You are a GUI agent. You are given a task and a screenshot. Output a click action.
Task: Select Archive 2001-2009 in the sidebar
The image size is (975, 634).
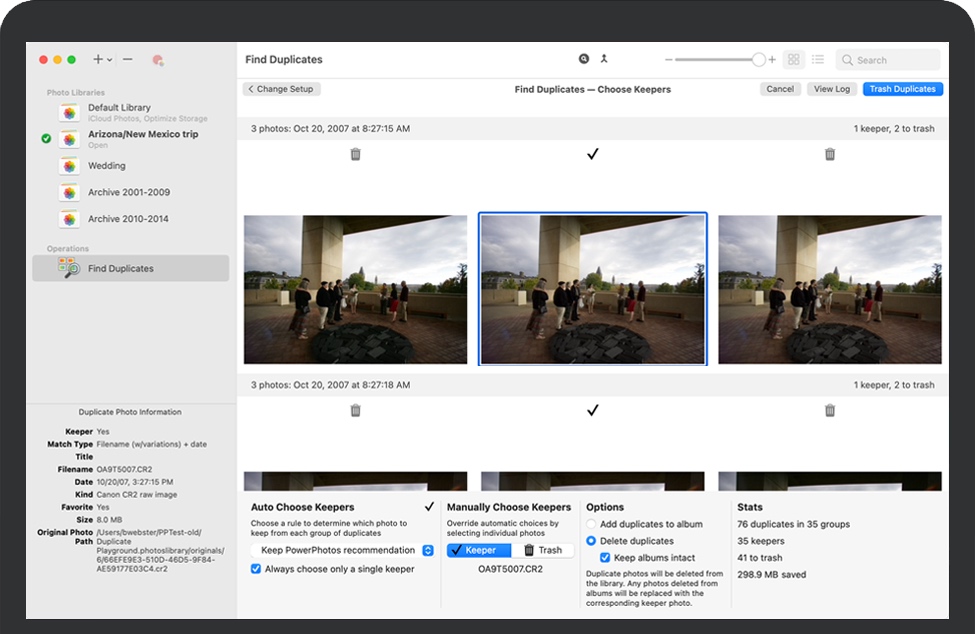(x=128, y=192)
